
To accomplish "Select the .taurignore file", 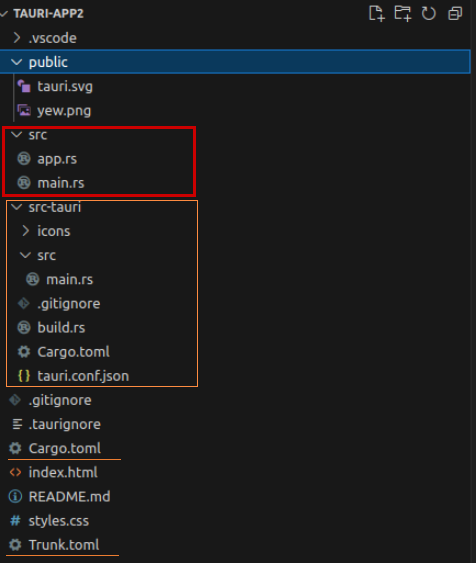I will pos(65,424).
